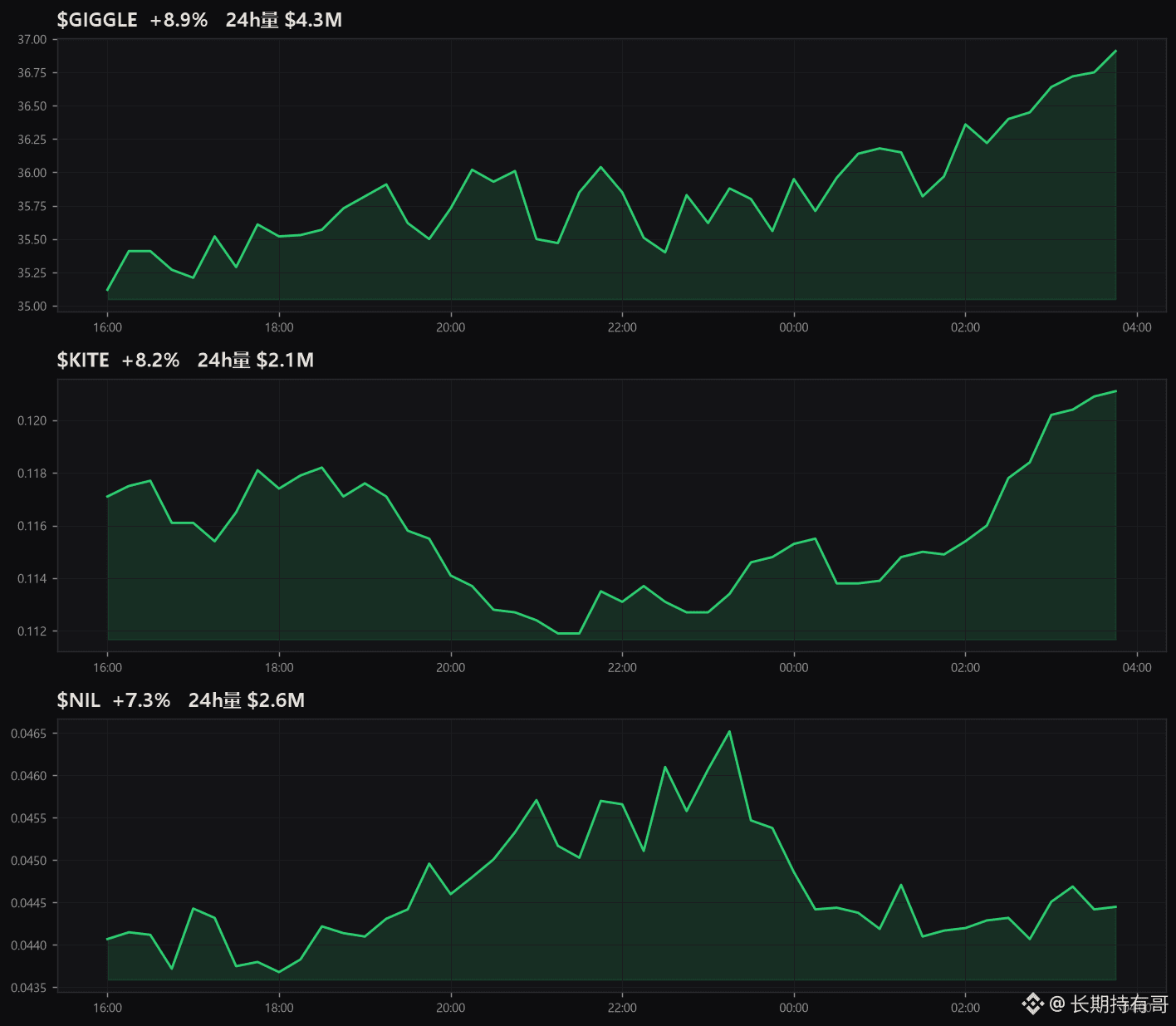Screen dimensions: 1176x1026
Task: Click the 02:00 time label under GIGGLE chart
Action: tap(965, 327)
